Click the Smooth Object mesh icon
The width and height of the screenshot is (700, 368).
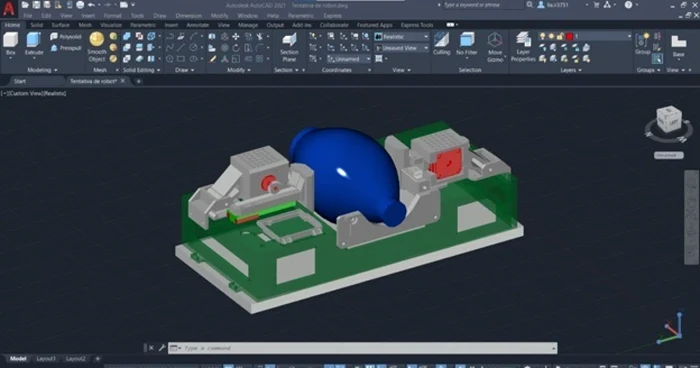pos(97,47)
